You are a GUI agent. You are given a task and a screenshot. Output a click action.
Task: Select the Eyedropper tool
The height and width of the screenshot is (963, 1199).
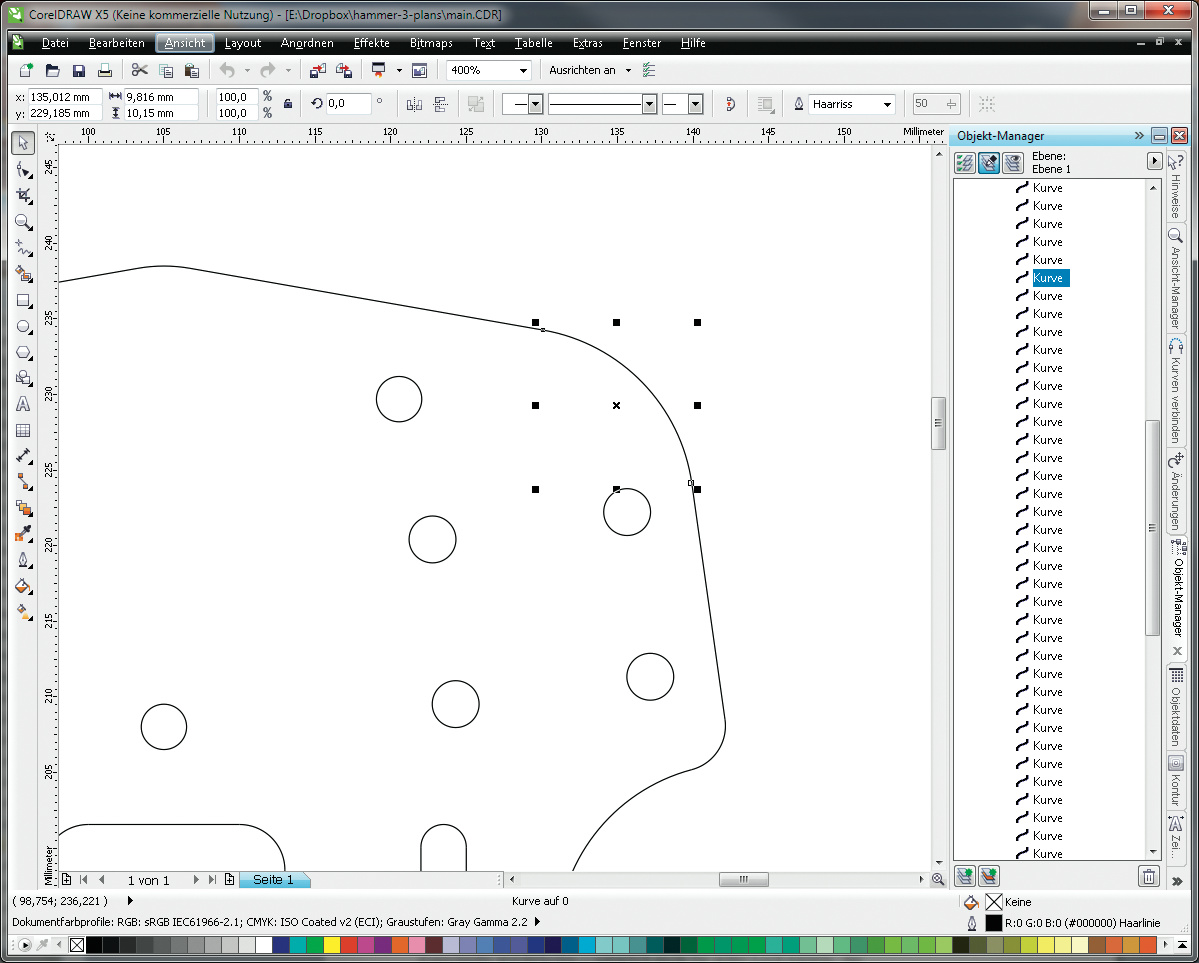tap(24, 534)
